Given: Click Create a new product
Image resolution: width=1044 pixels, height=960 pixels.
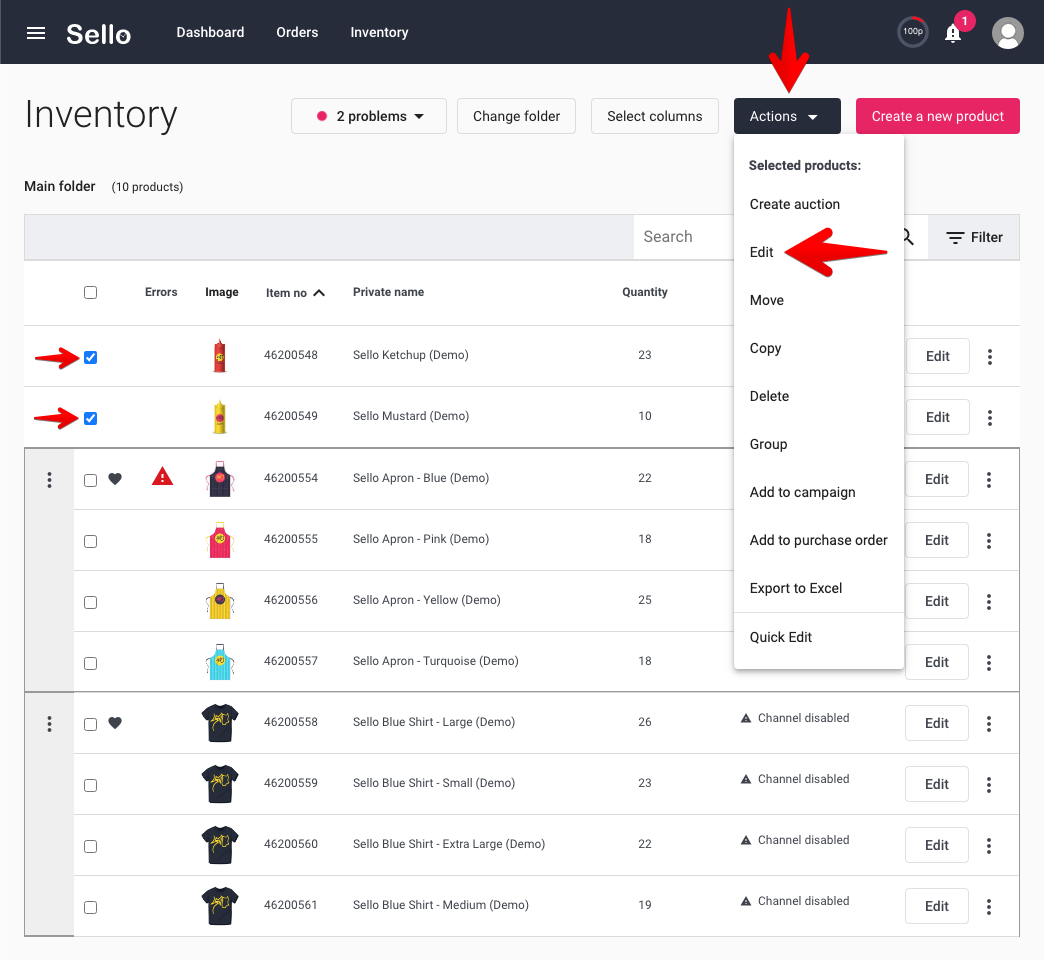Looking at the screenshot, I should coord(937,116).
